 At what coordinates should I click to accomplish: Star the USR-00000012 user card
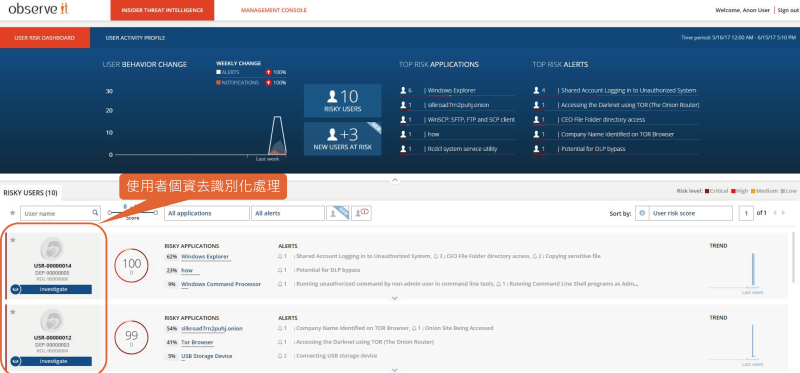(x=13, y=312)
